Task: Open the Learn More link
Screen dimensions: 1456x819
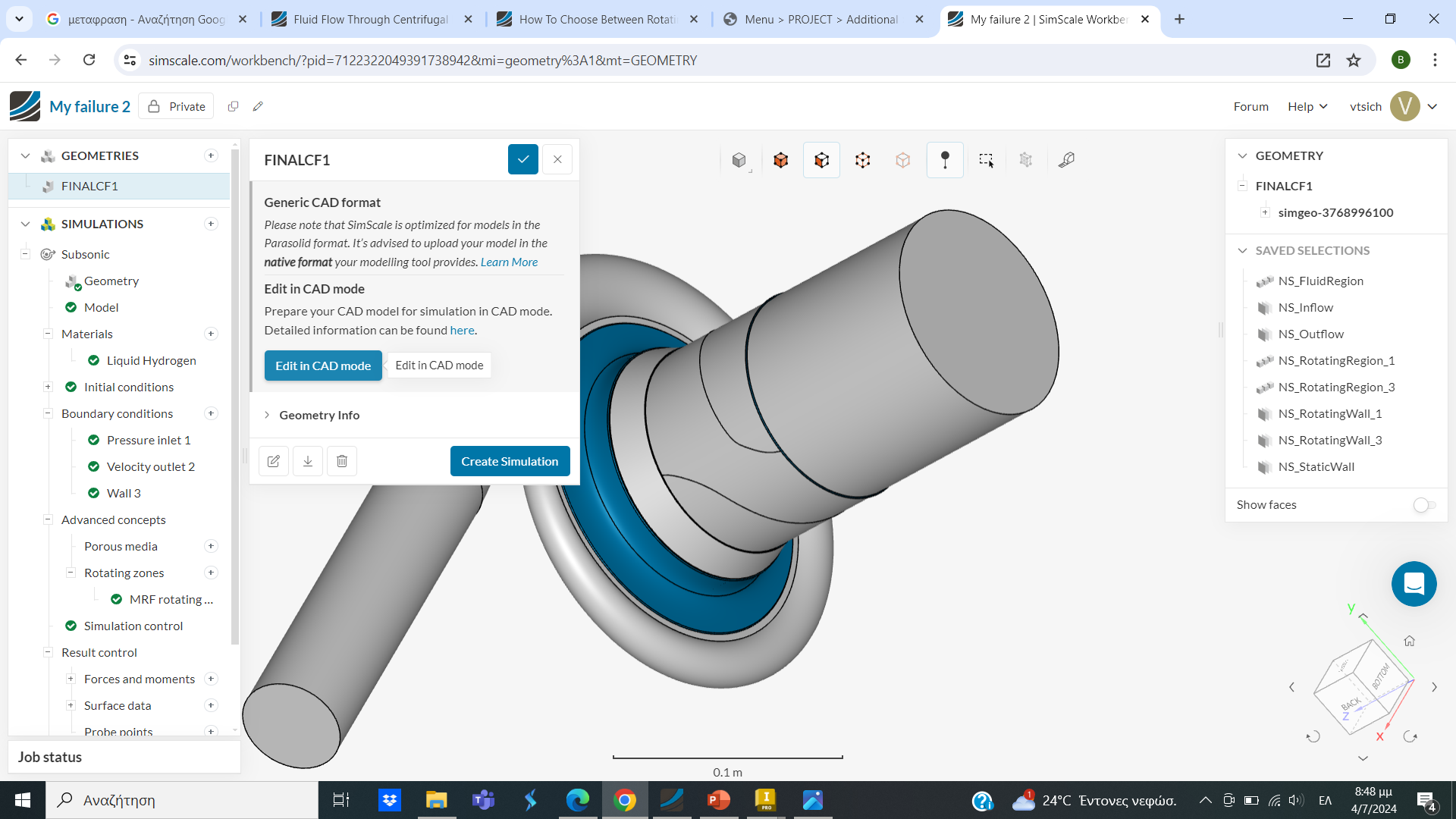Action: pyautogui.click(x=509, y=262)
